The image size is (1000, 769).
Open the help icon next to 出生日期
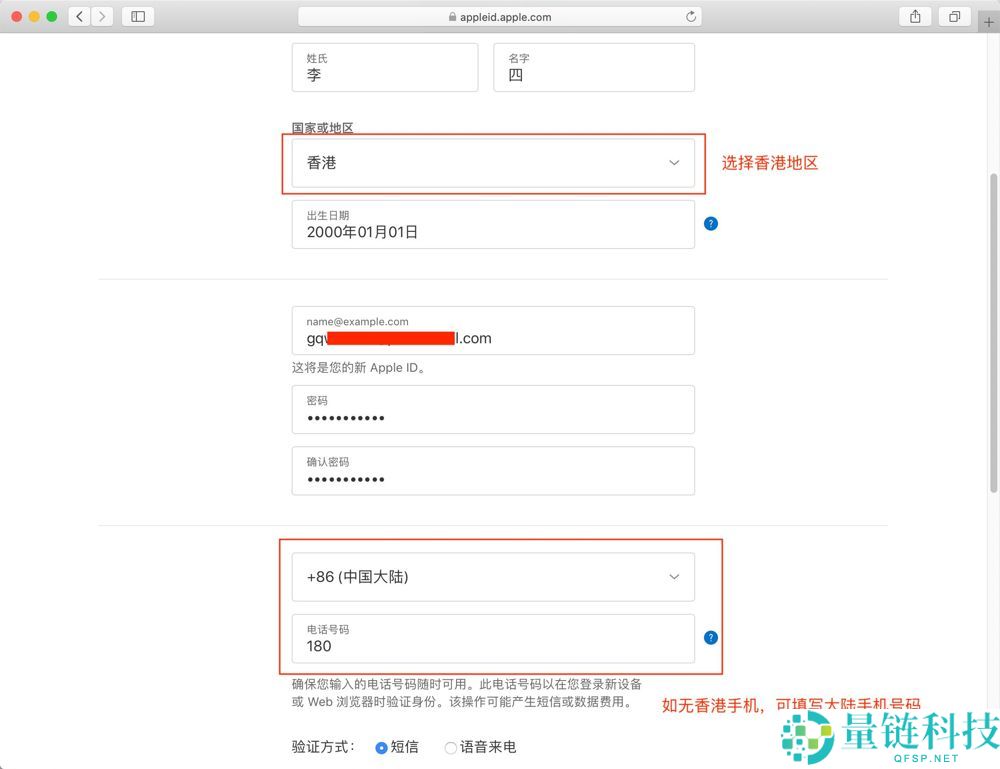click(711, 224)
